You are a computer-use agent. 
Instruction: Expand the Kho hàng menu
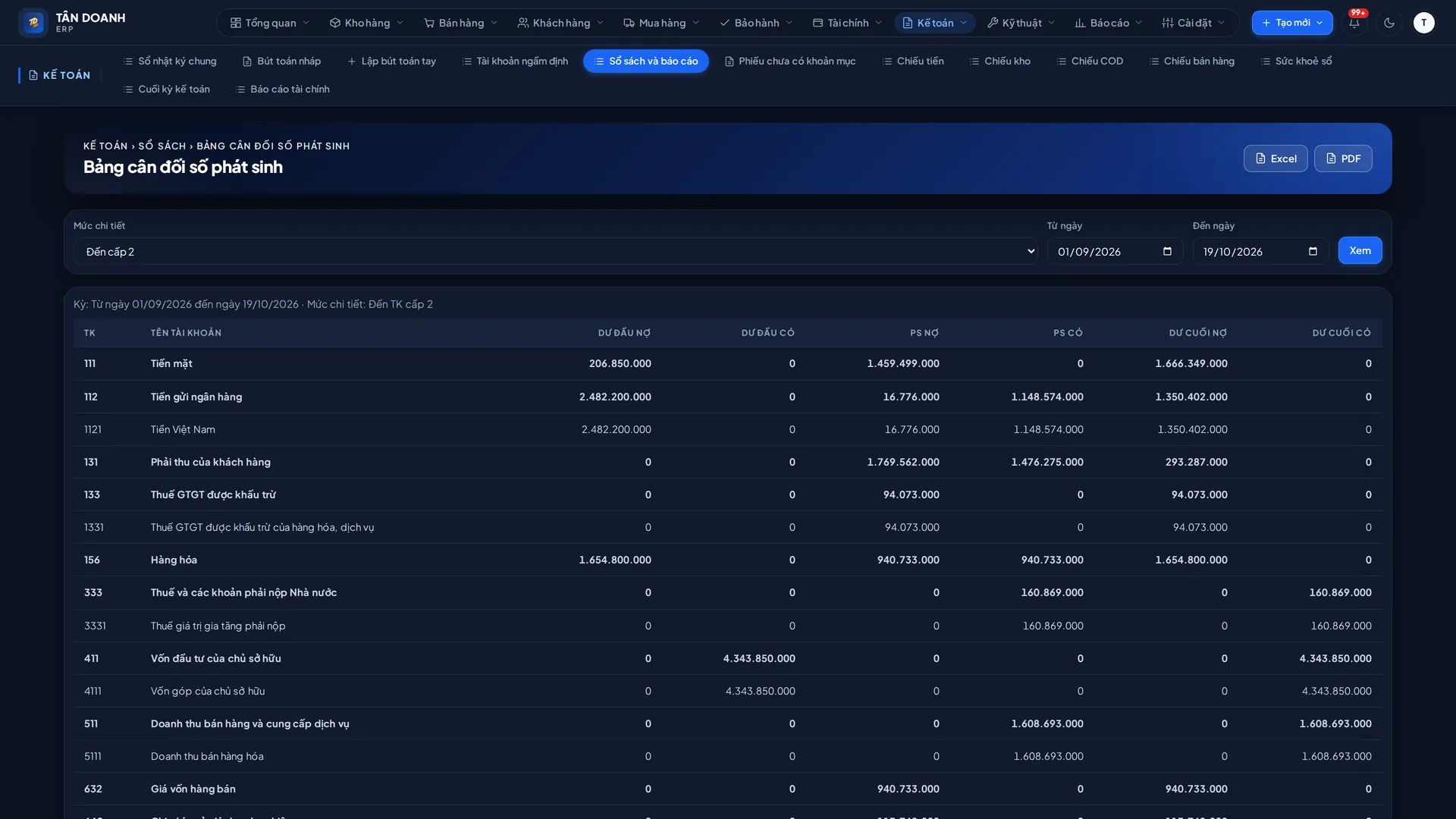[367, 23]
